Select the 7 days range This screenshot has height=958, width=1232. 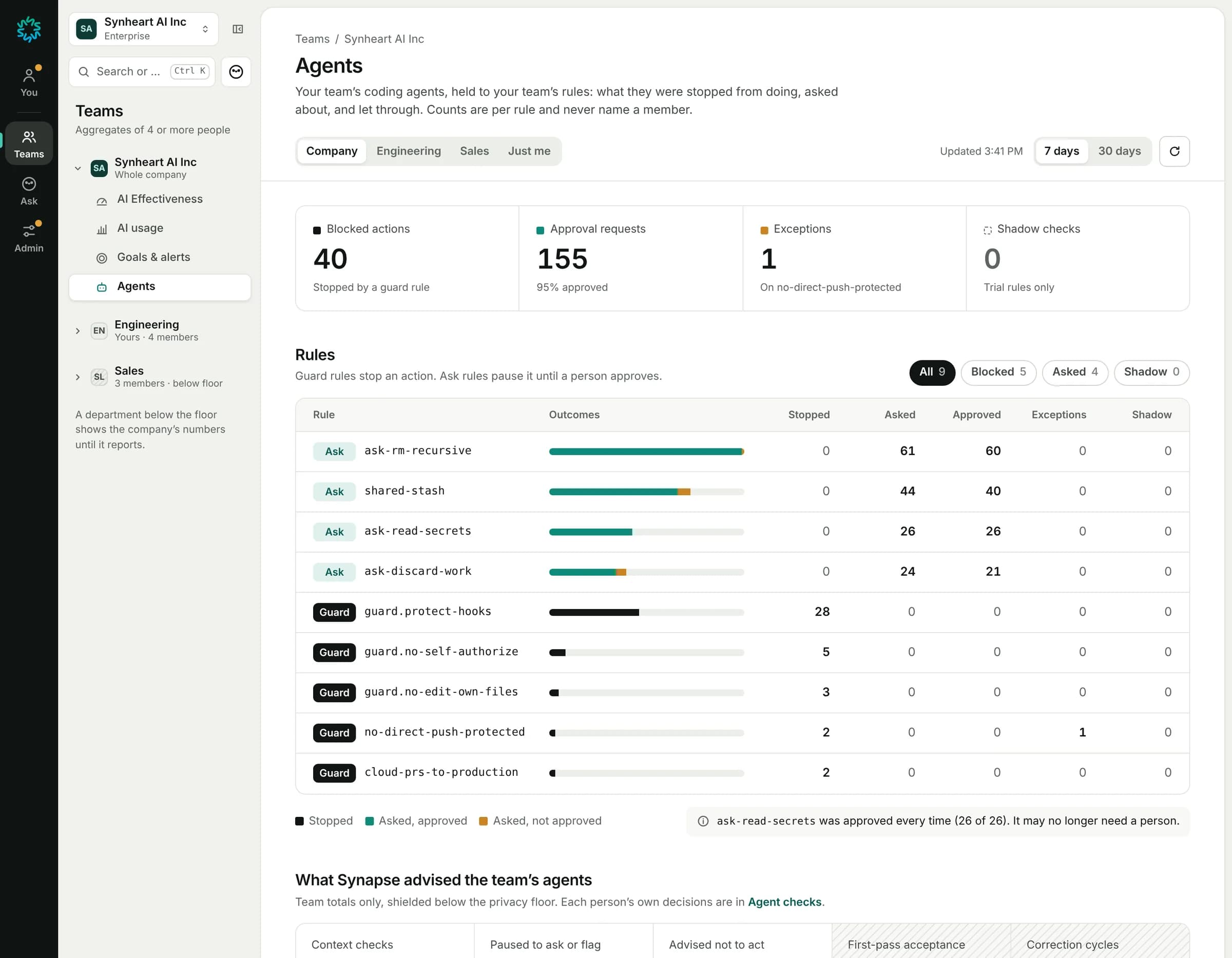(1061, 151)
